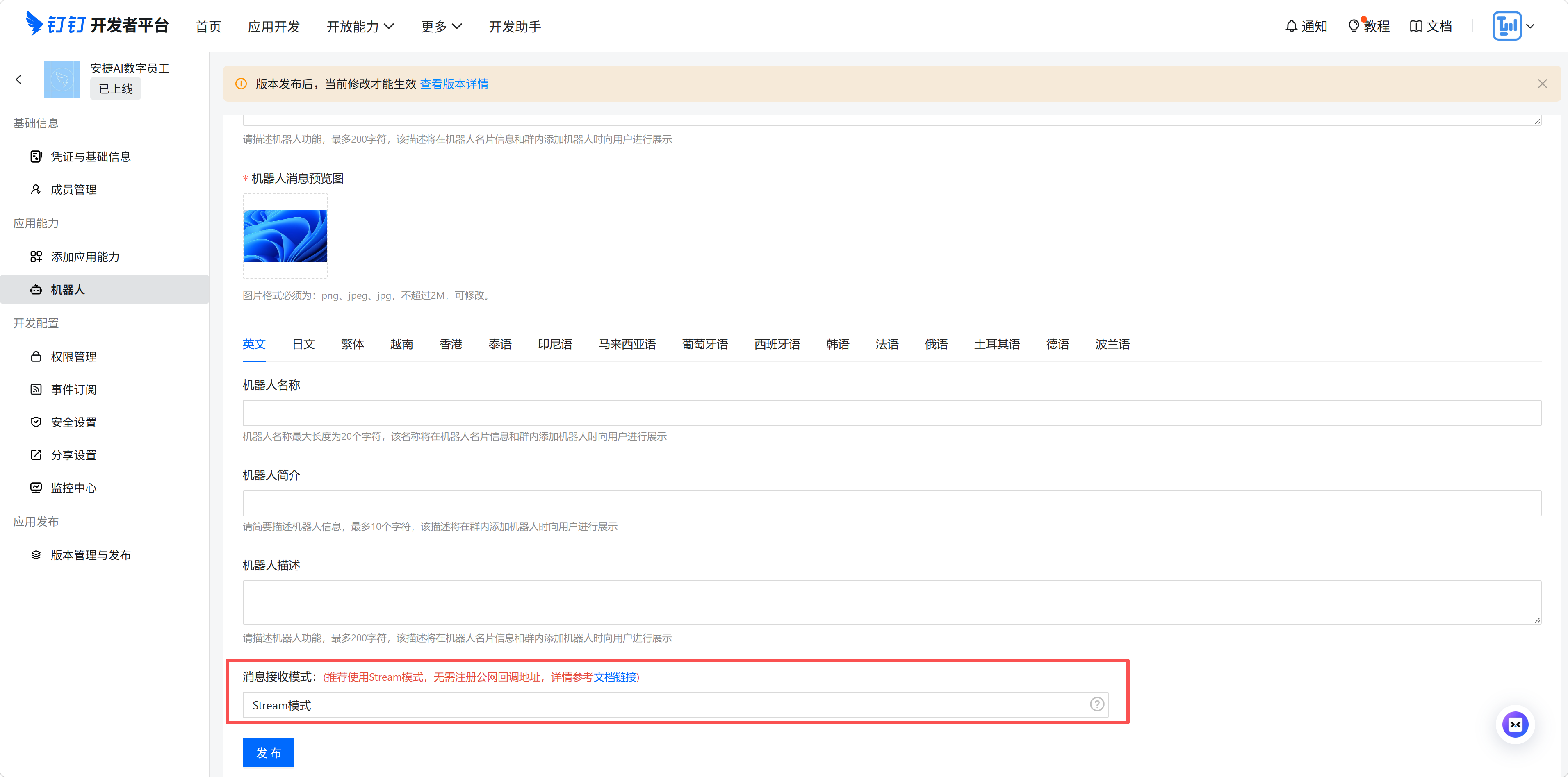Click the 安捷AI数字员工 app icon
Screen dimensions: 1568x777
[x=62, y=79]
